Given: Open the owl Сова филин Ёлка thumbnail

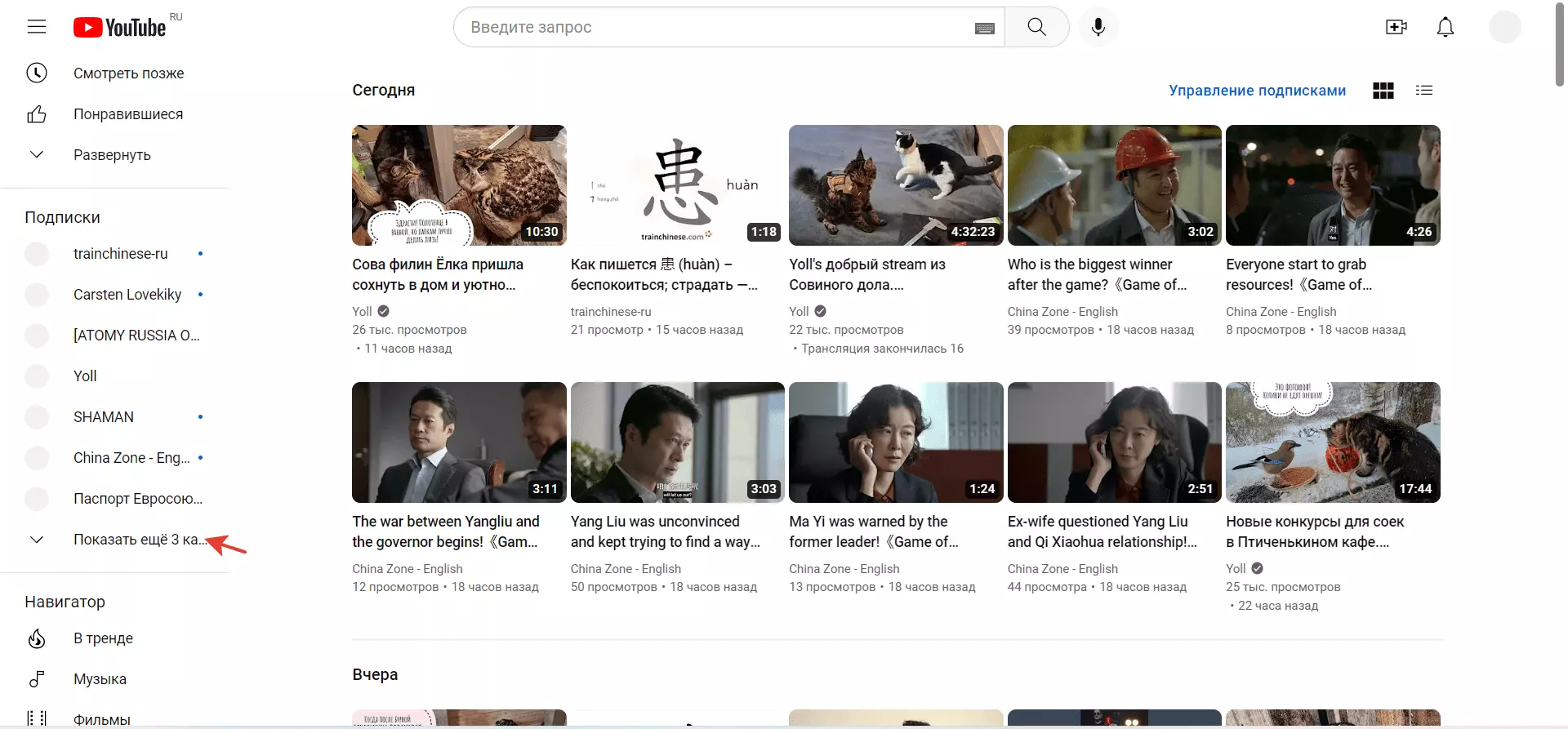Looking at the screenshot, I should pos(459,185).
